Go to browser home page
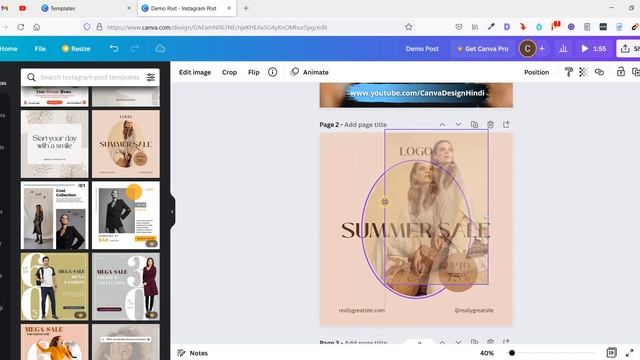Image resolution: width=640 pixels, height=360 pixels. point(37,27)
